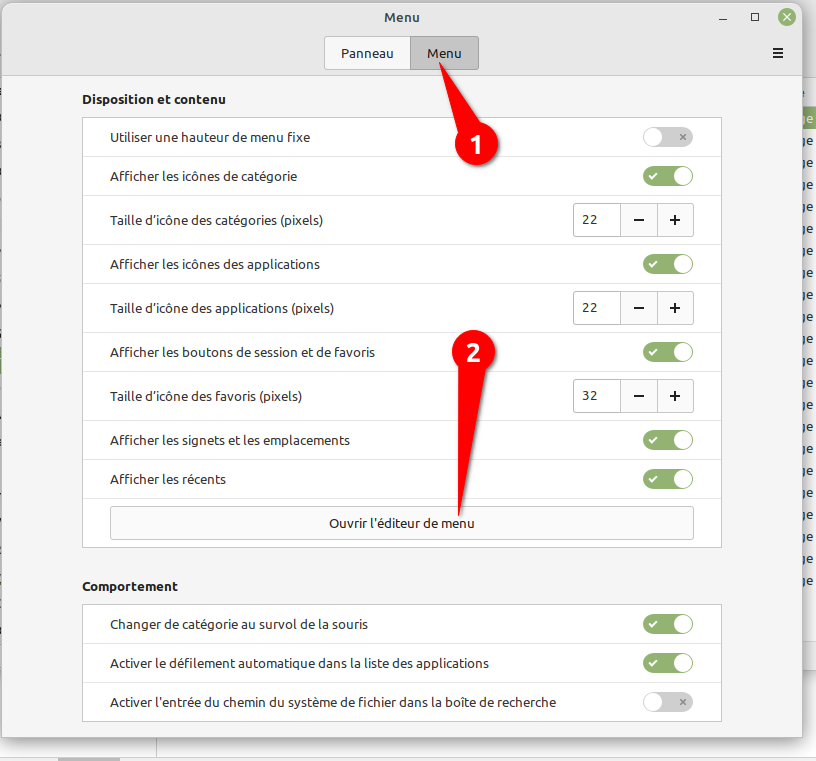Decrease favorites icon size with minus
This screenshot has width=816, height=761.
pyautogui.click(x=639, y=396)
